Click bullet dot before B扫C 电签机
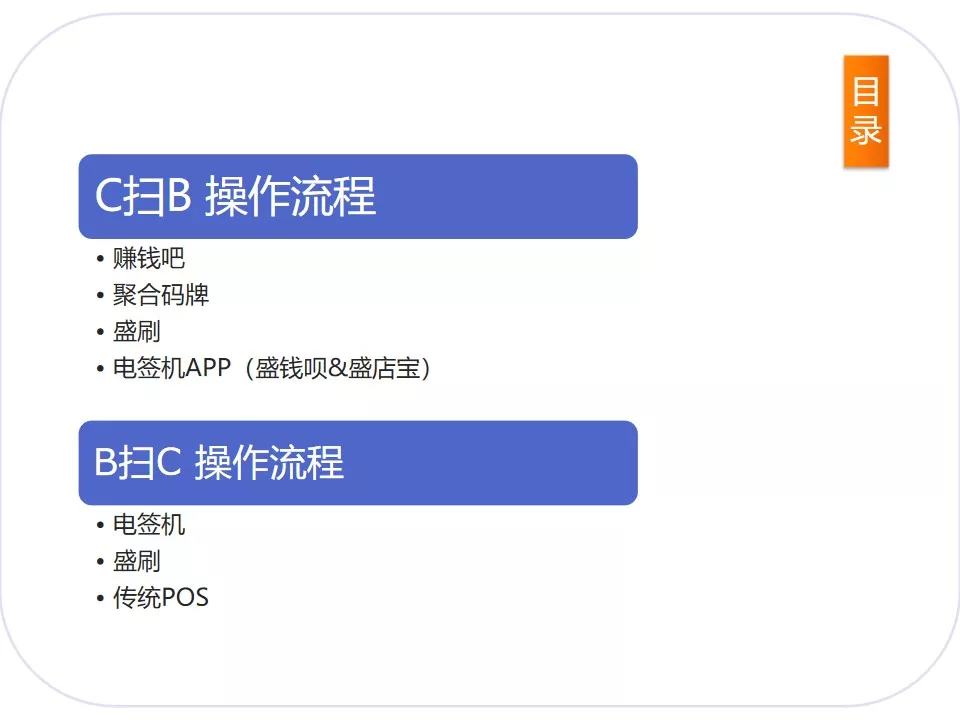960x720 pixels. coord(100,525)
